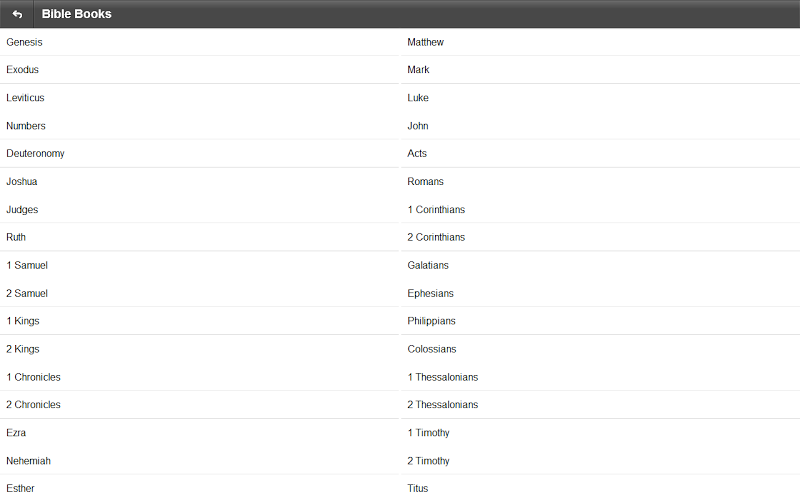
Task: Open the book of Joshua
Action: (22, 182)
